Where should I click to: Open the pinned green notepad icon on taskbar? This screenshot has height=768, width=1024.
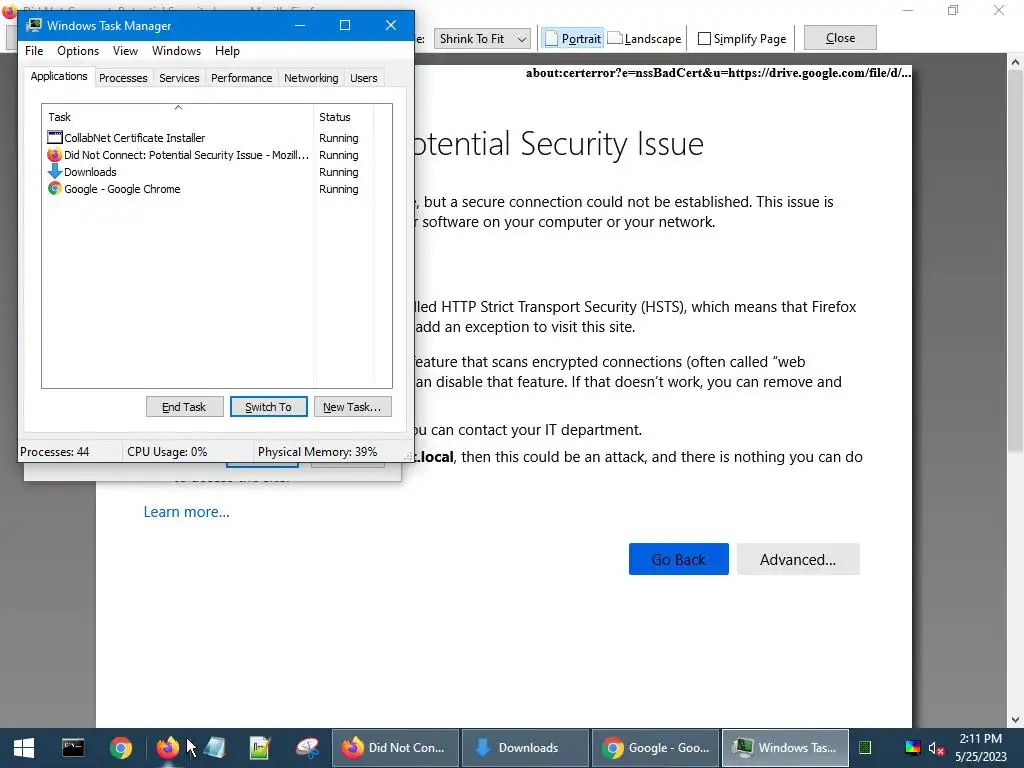(x=260, y=748)
